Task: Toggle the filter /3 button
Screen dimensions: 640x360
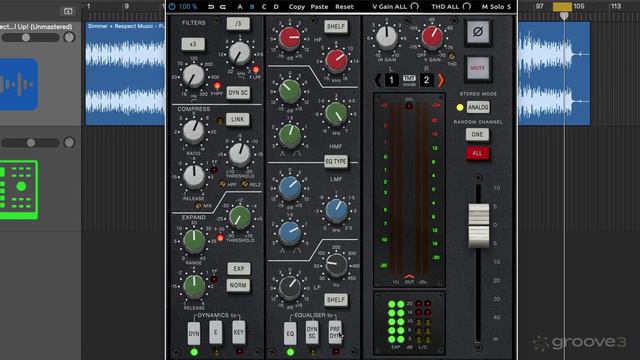Action: click(238, 24)
